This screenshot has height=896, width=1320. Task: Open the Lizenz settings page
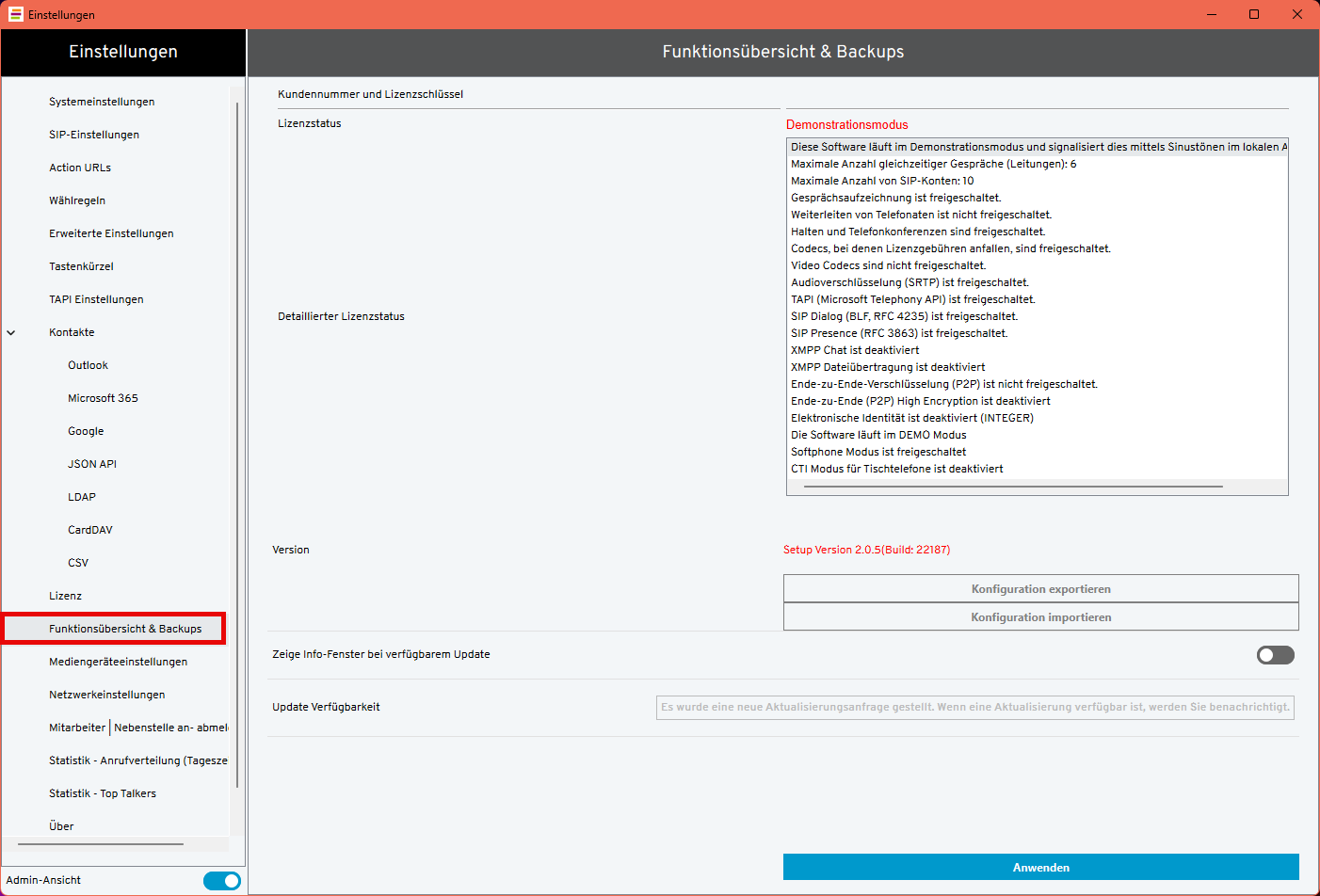point(65,596)
